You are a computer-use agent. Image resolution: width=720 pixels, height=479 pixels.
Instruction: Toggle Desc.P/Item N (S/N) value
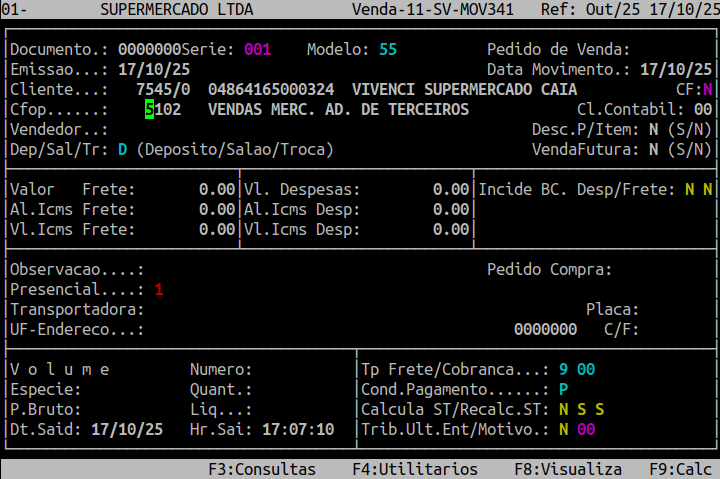(x=653, y=129)
